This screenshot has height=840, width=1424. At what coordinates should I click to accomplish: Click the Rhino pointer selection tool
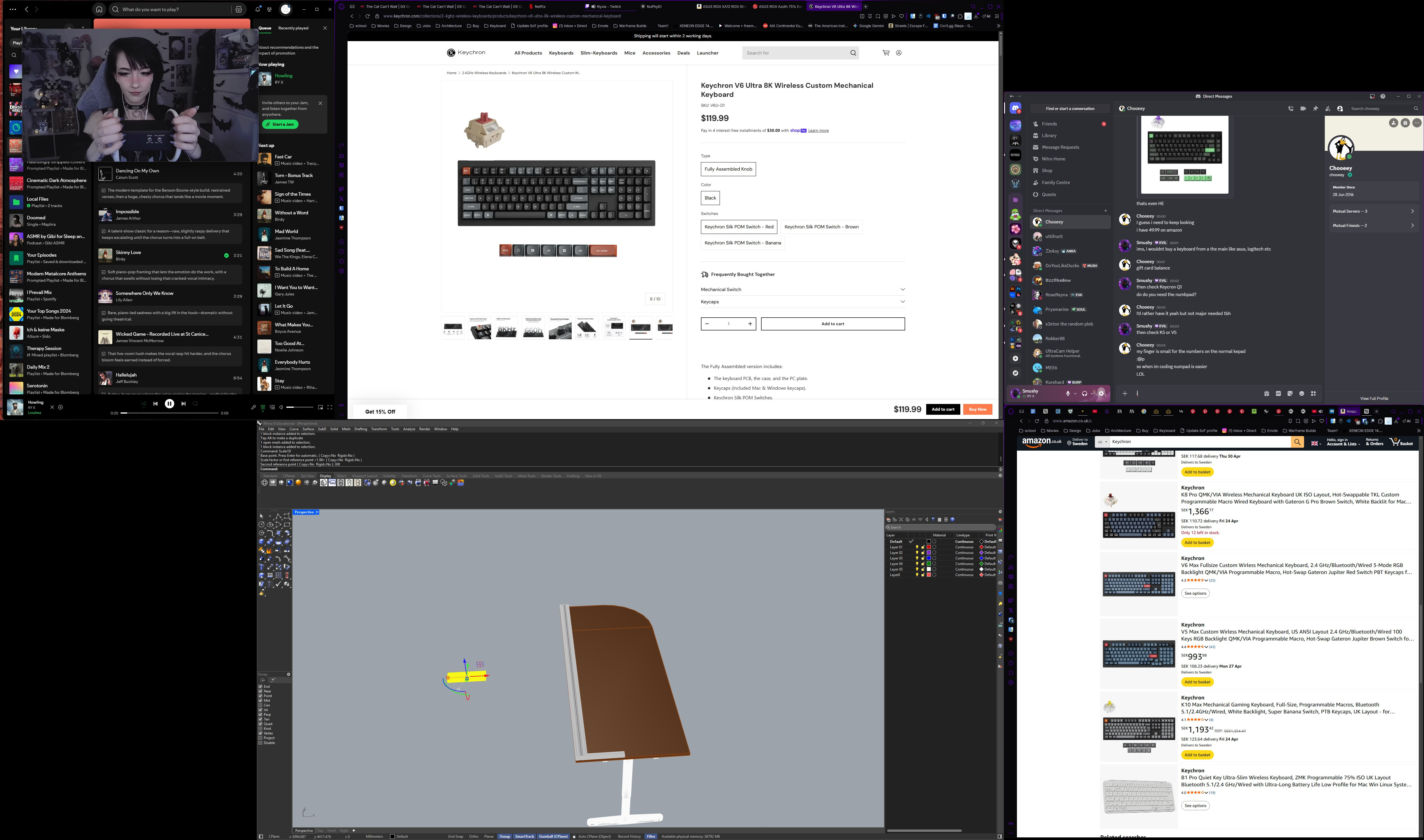(x=261, y=516)
